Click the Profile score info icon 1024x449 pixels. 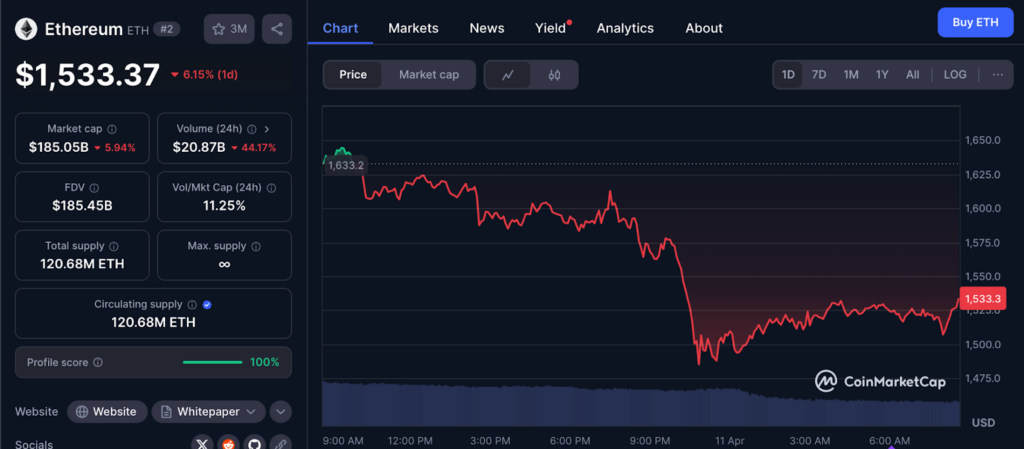[98, 362]
